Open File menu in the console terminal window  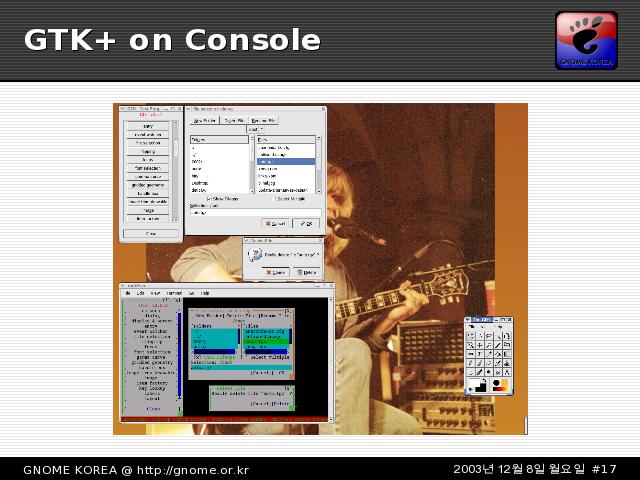tap(128, 293)
